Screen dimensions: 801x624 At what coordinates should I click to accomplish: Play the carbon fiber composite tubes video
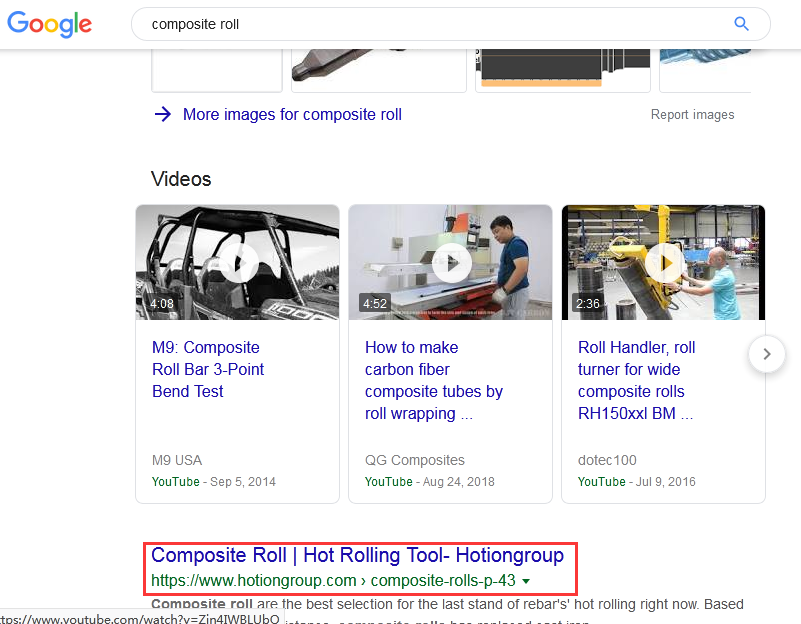tap(451, 262)
